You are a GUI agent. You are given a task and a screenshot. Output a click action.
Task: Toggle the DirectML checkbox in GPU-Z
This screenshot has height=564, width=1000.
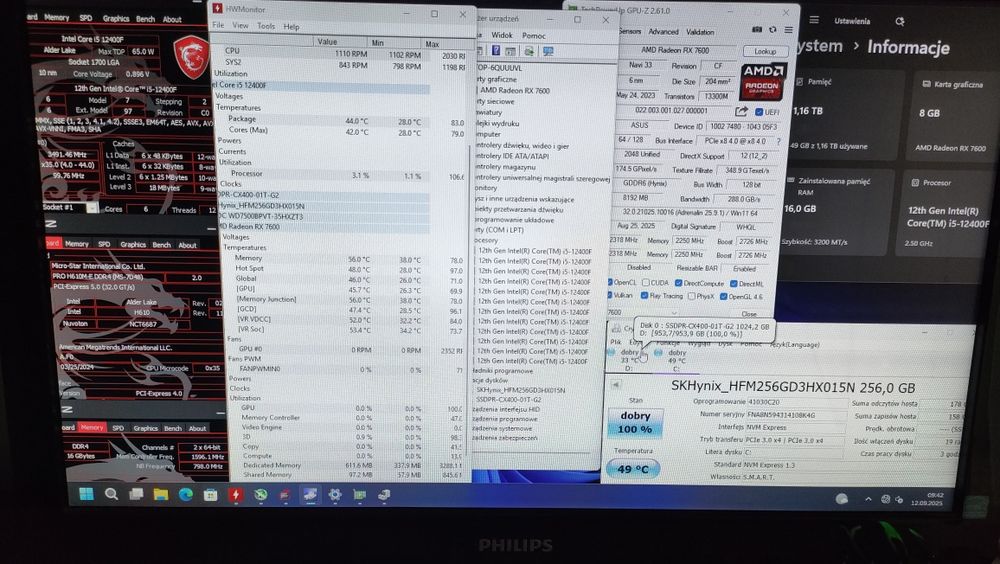click(733, 284)
